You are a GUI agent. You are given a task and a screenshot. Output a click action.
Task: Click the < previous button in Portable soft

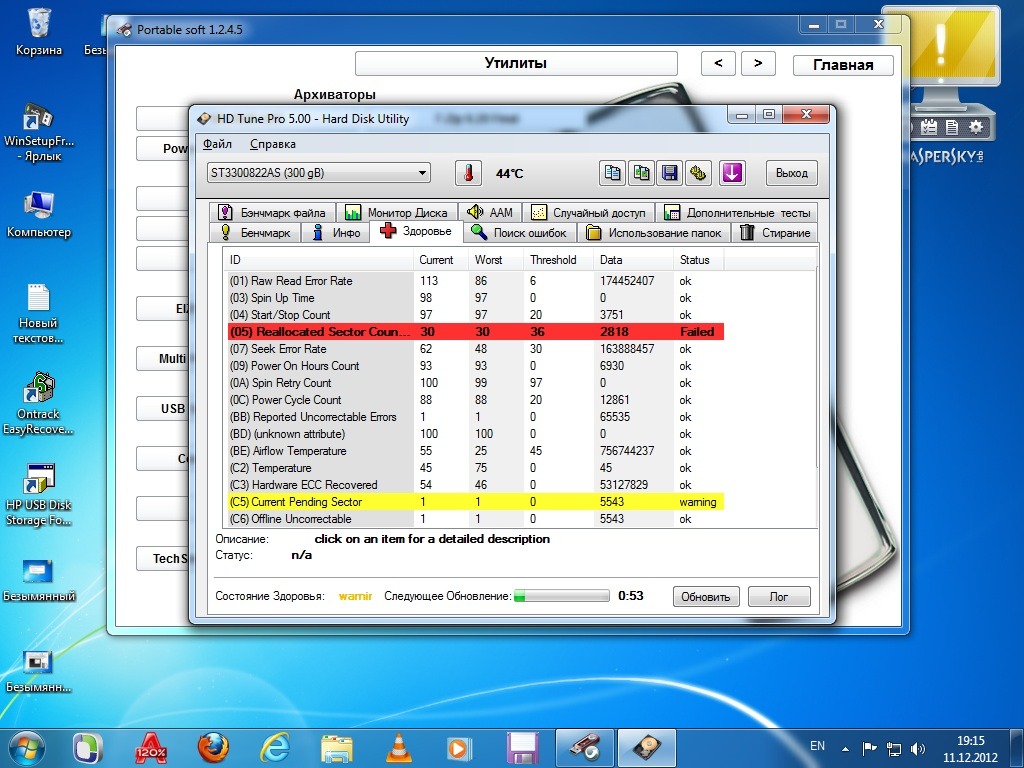coord(718,63)
